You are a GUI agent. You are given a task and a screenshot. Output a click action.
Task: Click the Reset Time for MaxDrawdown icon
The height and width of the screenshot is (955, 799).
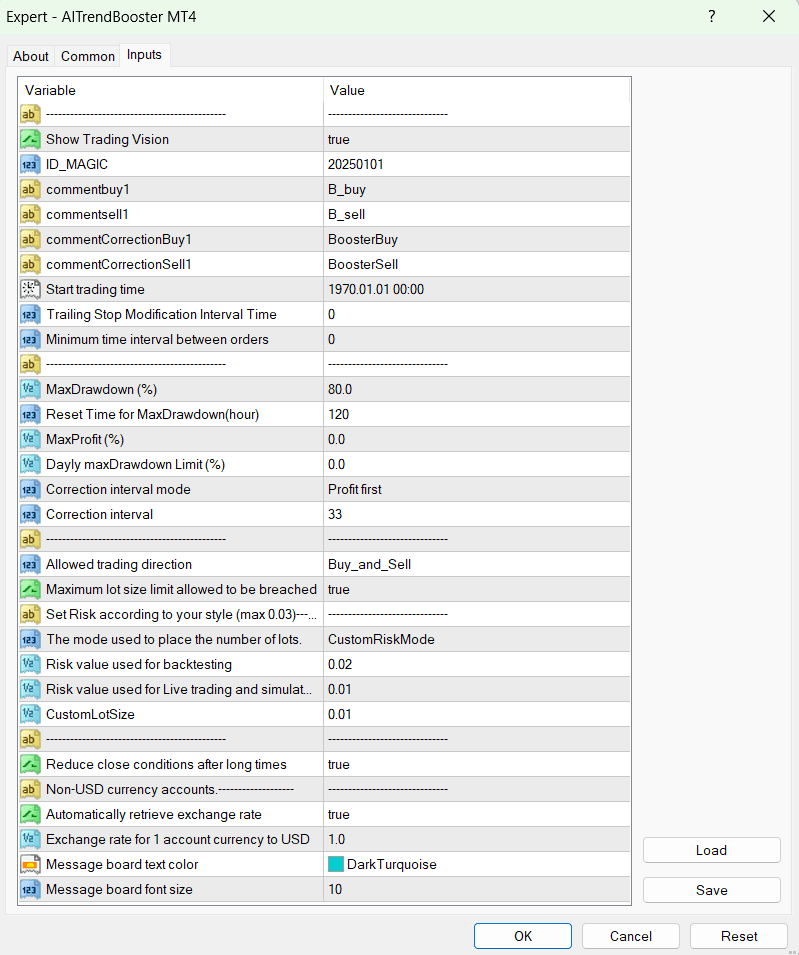(30, 414)
